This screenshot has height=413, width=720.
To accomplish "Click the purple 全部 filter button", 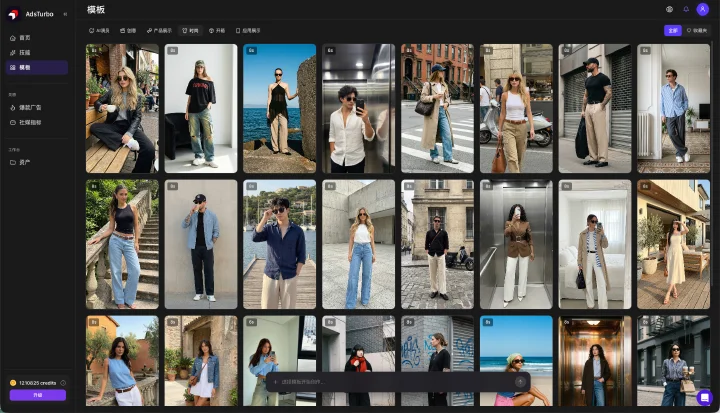I will [673, 30].
